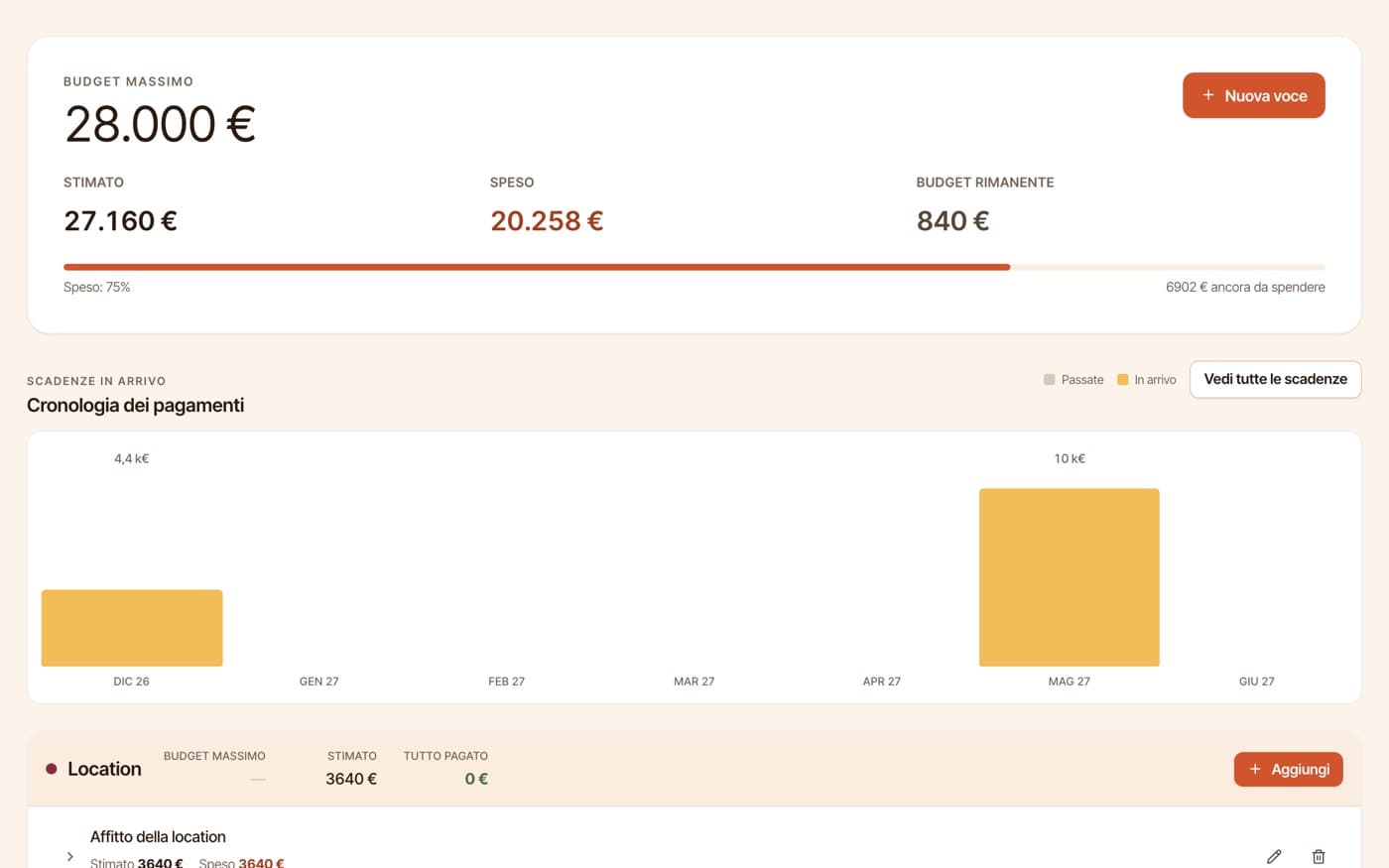The image size is (1389, 868).
Task: Click the Passate legend swatch
Action: [x=1049, y=380]
